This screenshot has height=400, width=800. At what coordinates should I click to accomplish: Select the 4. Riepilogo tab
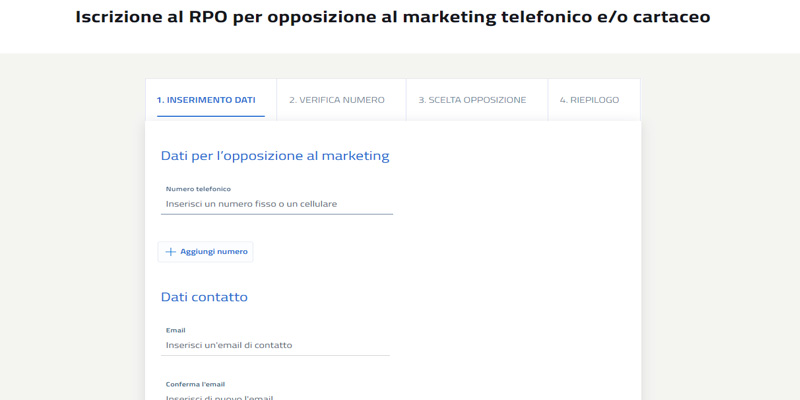(x=589, y=100)
